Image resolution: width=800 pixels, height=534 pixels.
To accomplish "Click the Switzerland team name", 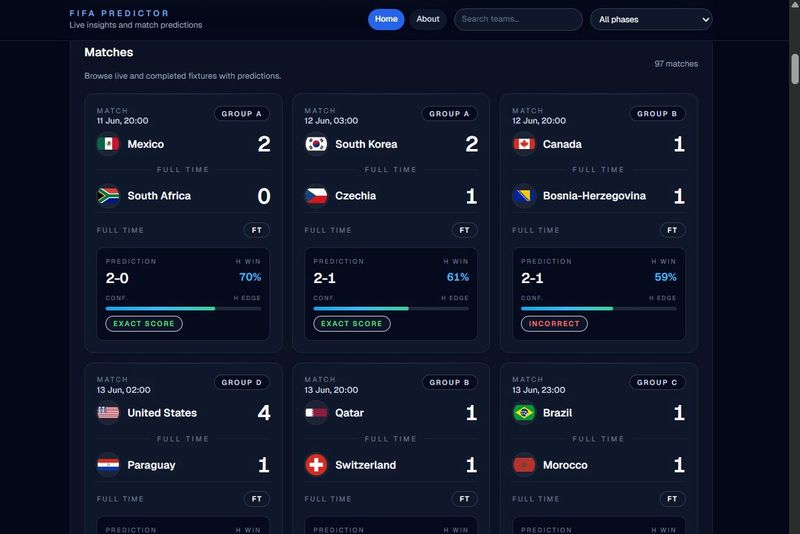I will (x=365, y=465).
